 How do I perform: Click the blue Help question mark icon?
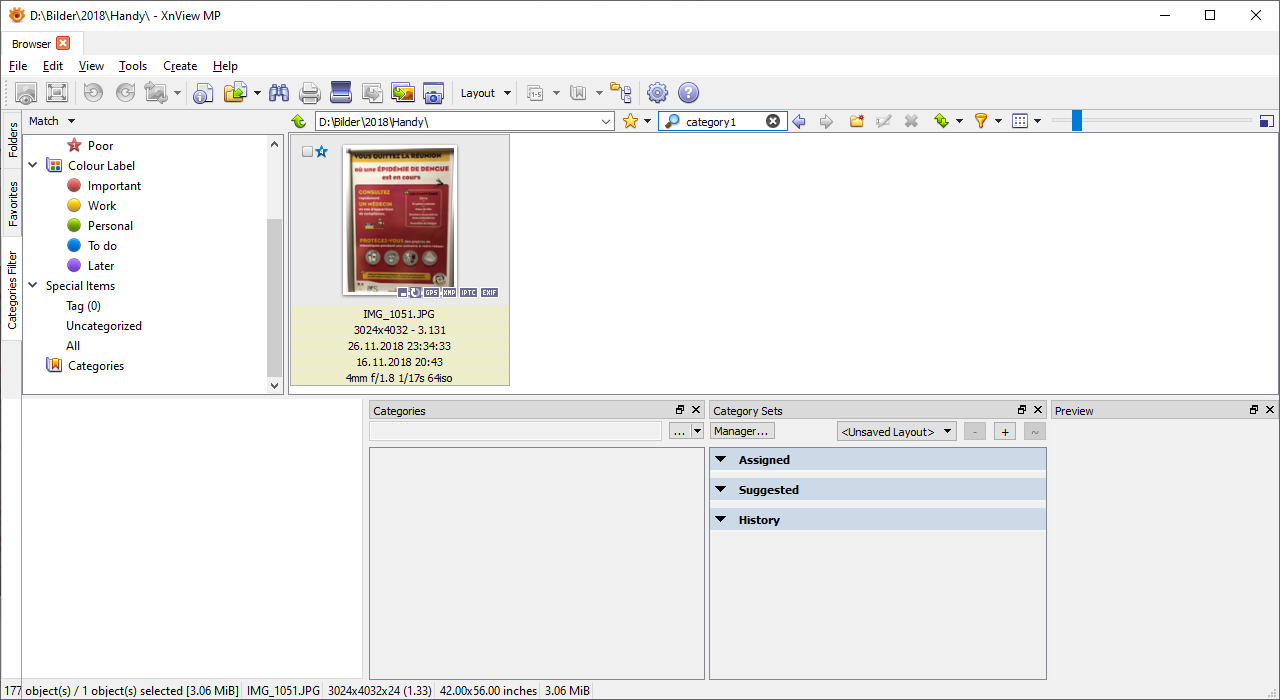(688, 93)
